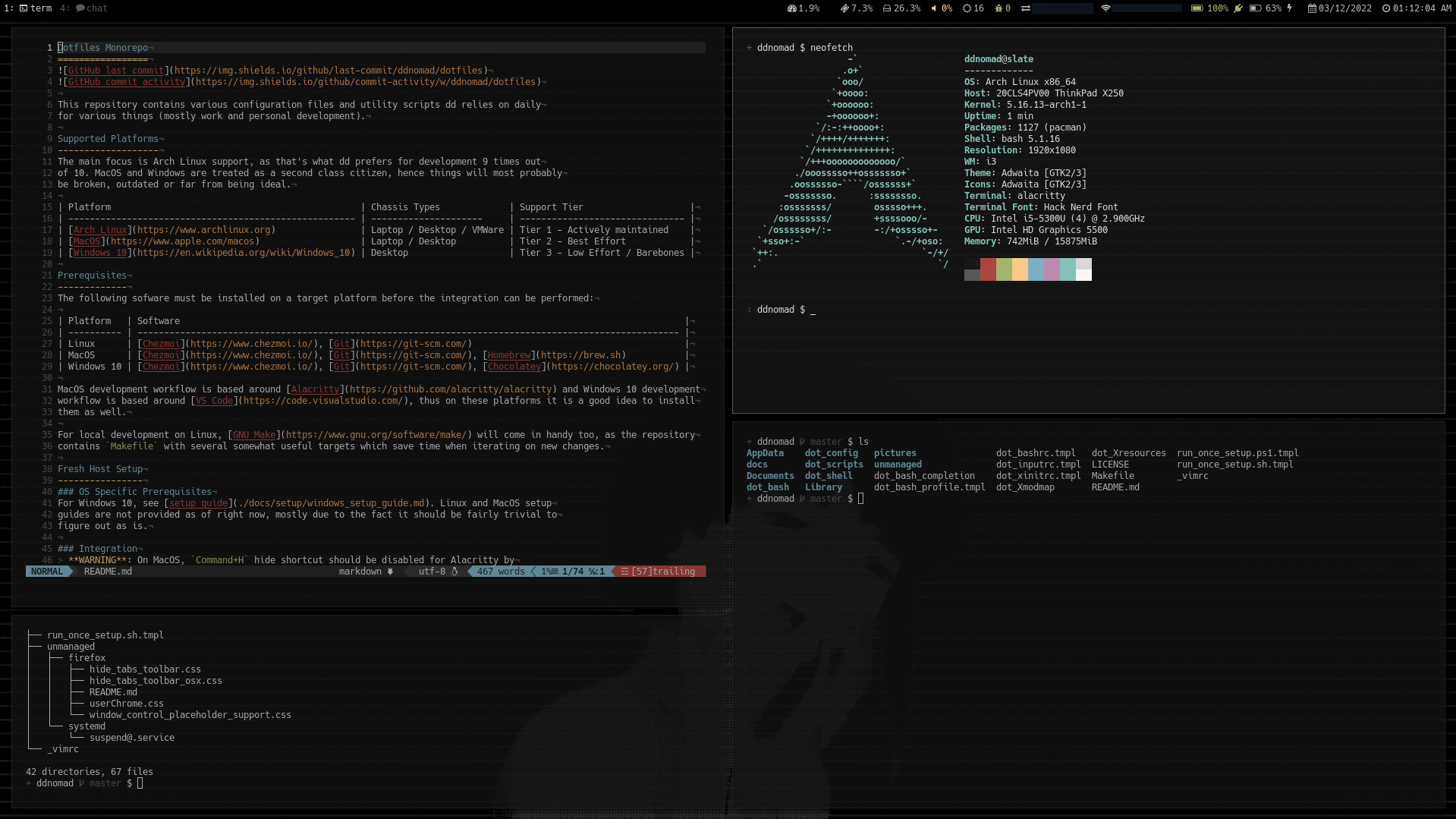Click the brightness icon showing 16
This screenshot has height=819, width=1456.
967,8
